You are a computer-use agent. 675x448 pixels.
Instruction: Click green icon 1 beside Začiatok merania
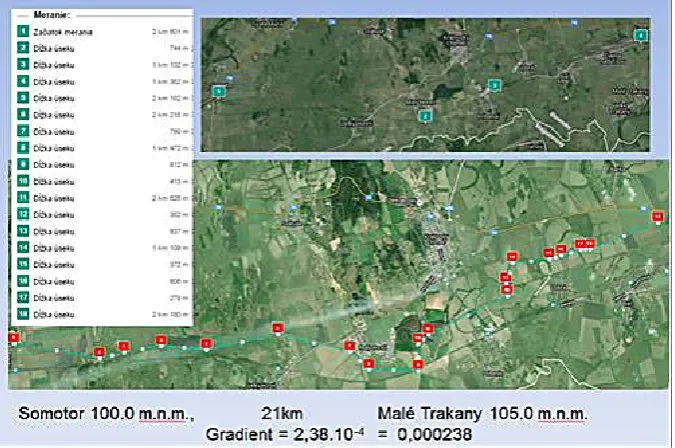[x=23, y=31]
